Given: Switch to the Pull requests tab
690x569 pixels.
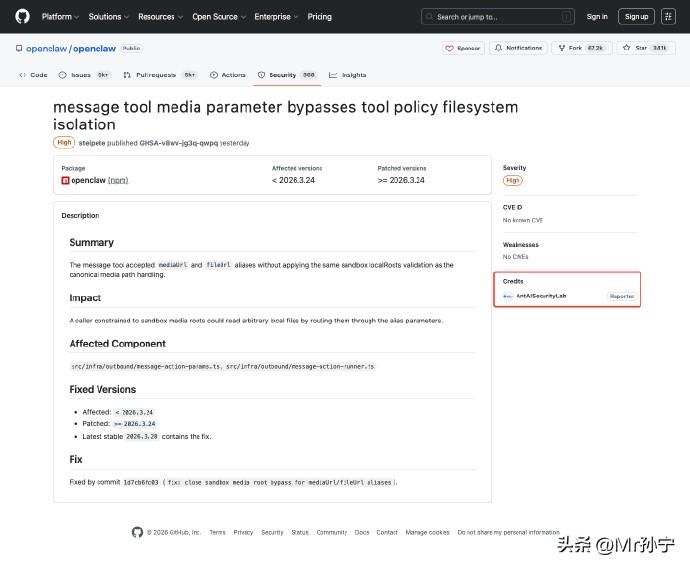Looking at the screenshot, I should pyautogui.click(x=160, y=75).
